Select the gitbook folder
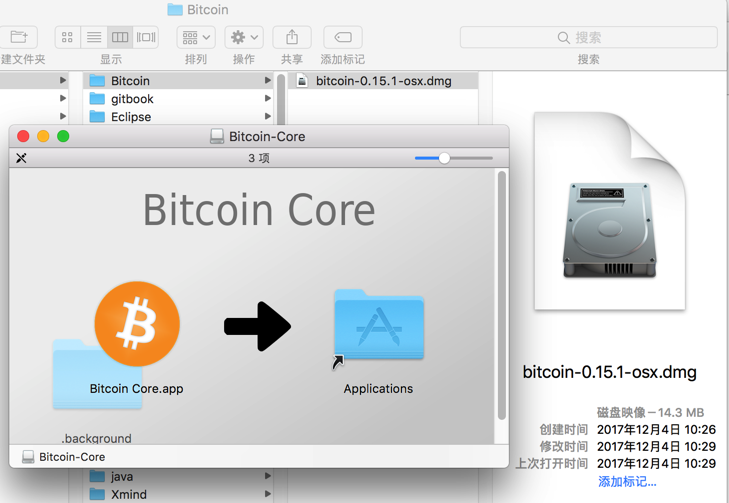Viewport: 729px width, 503px height. [x=178, y=99]
